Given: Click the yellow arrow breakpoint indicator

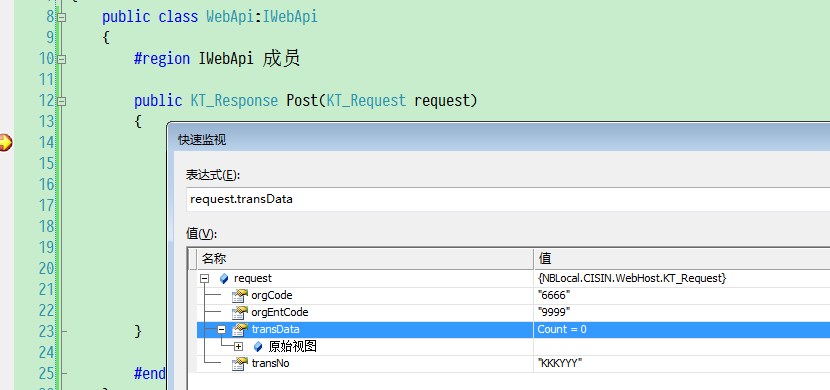Looking at the screenshot, I should (x=5, y=142).
